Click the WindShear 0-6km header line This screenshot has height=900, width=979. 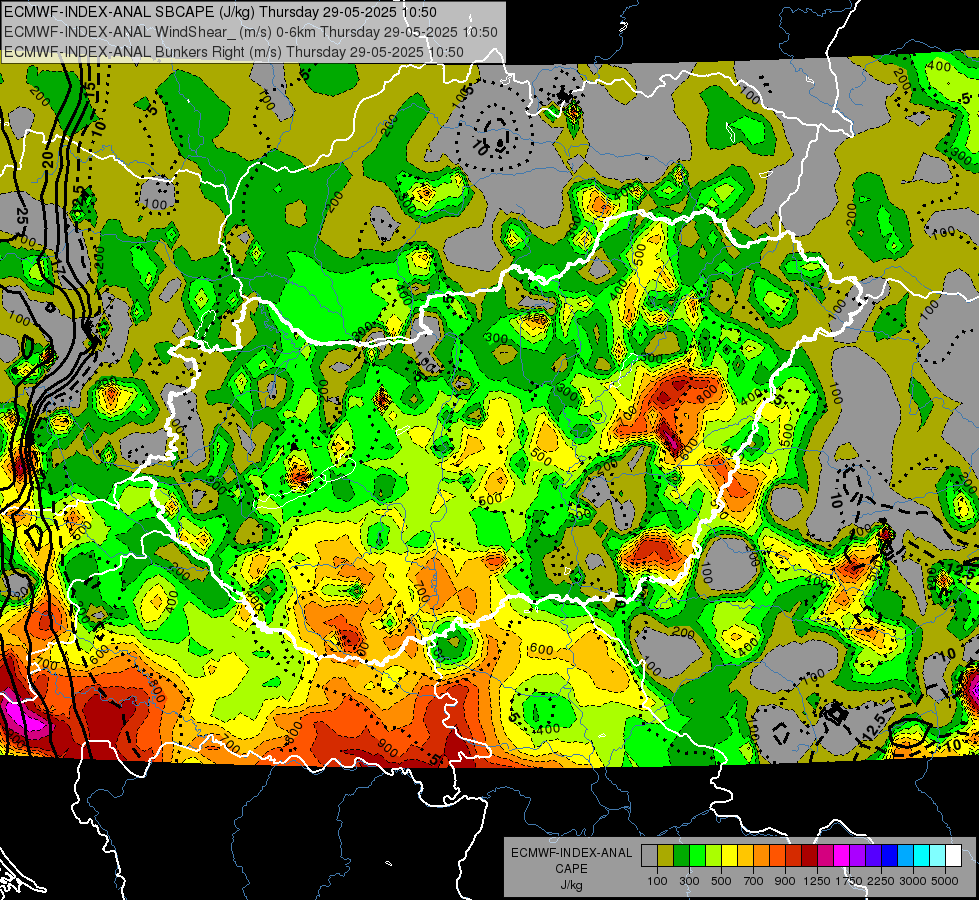point(250,32)
